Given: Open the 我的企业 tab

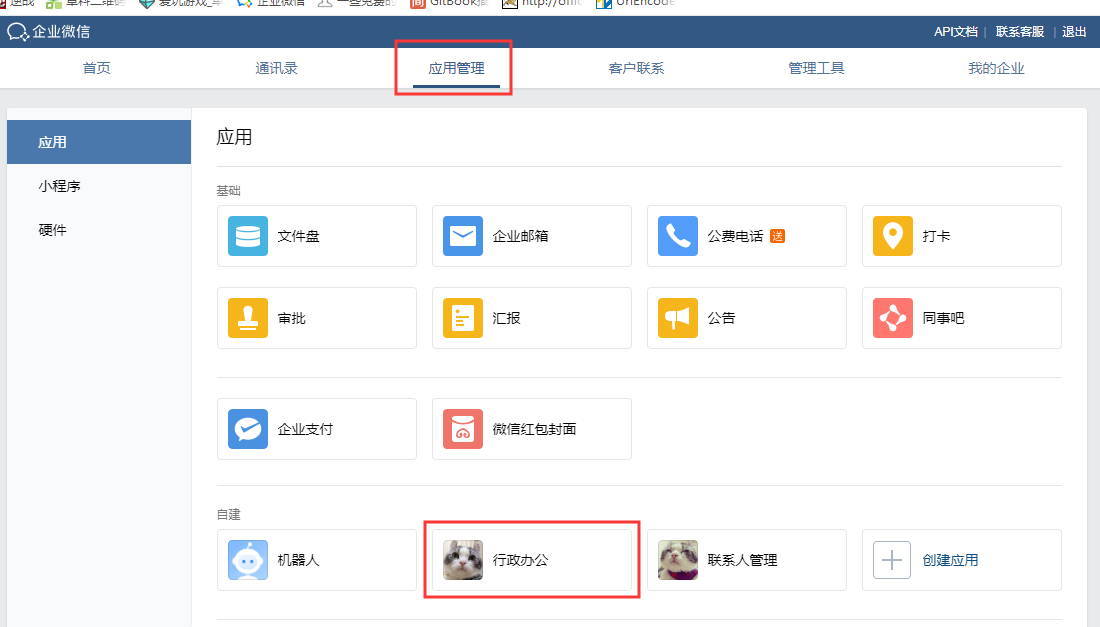Looking at the screenshot, I should [x=996, y=69].
